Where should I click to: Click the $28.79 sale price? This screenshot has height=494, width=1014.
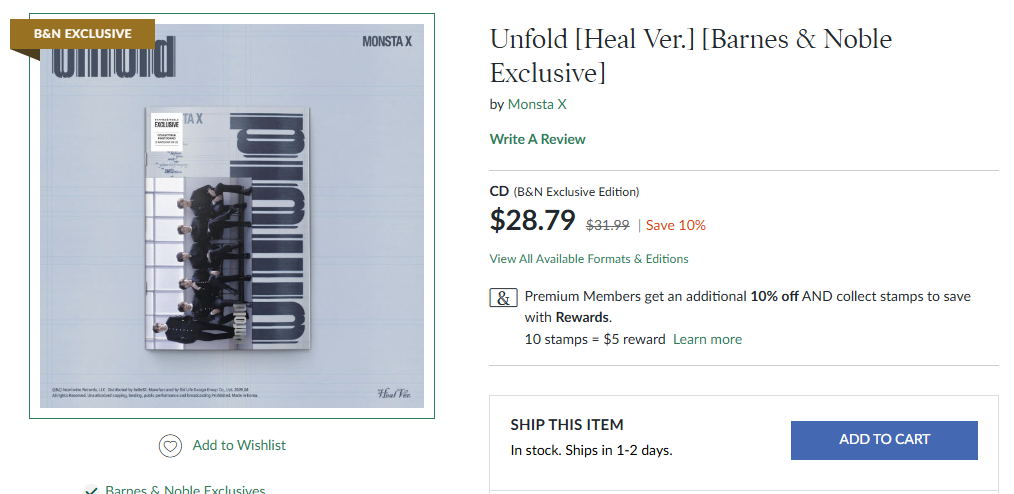(532, 221)
